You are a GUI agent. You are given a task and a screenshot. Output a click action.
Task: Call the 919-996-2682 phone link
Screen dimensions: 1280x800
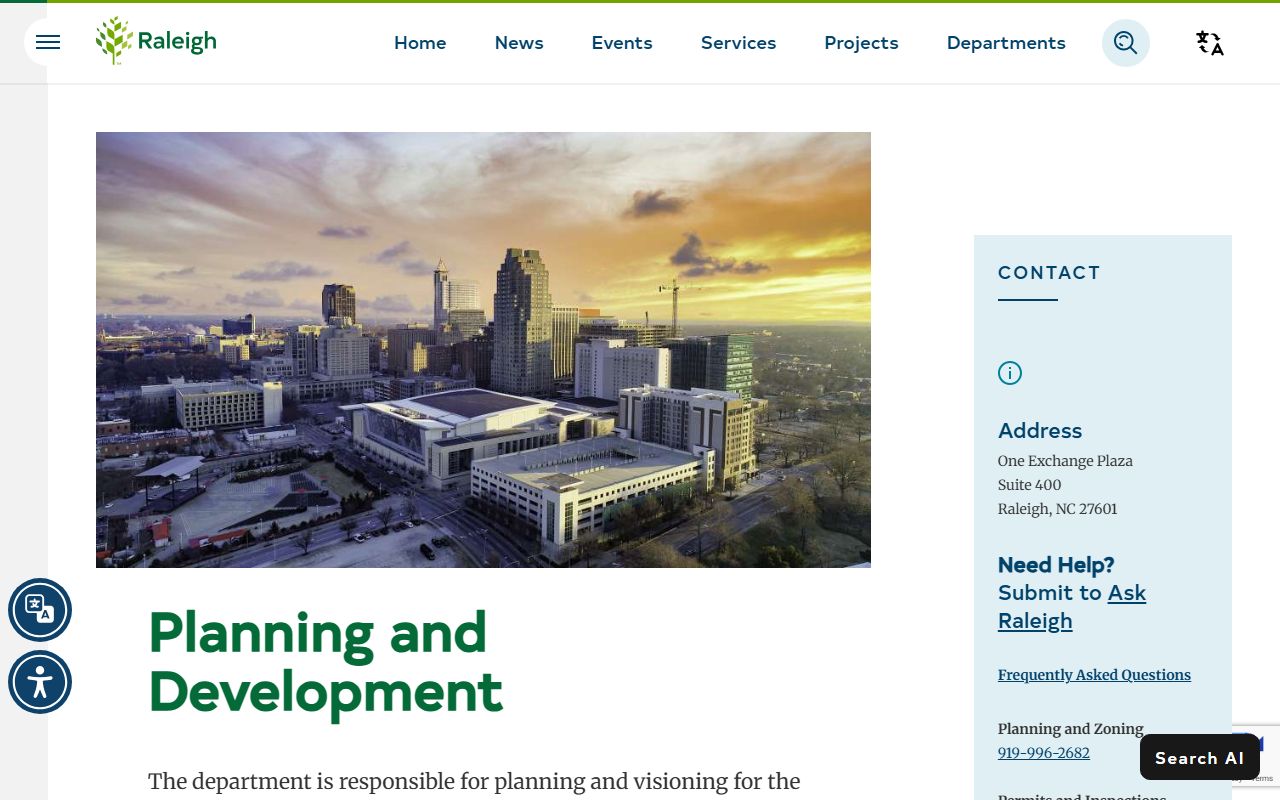pyautogui.click(x=1044, y=753)
